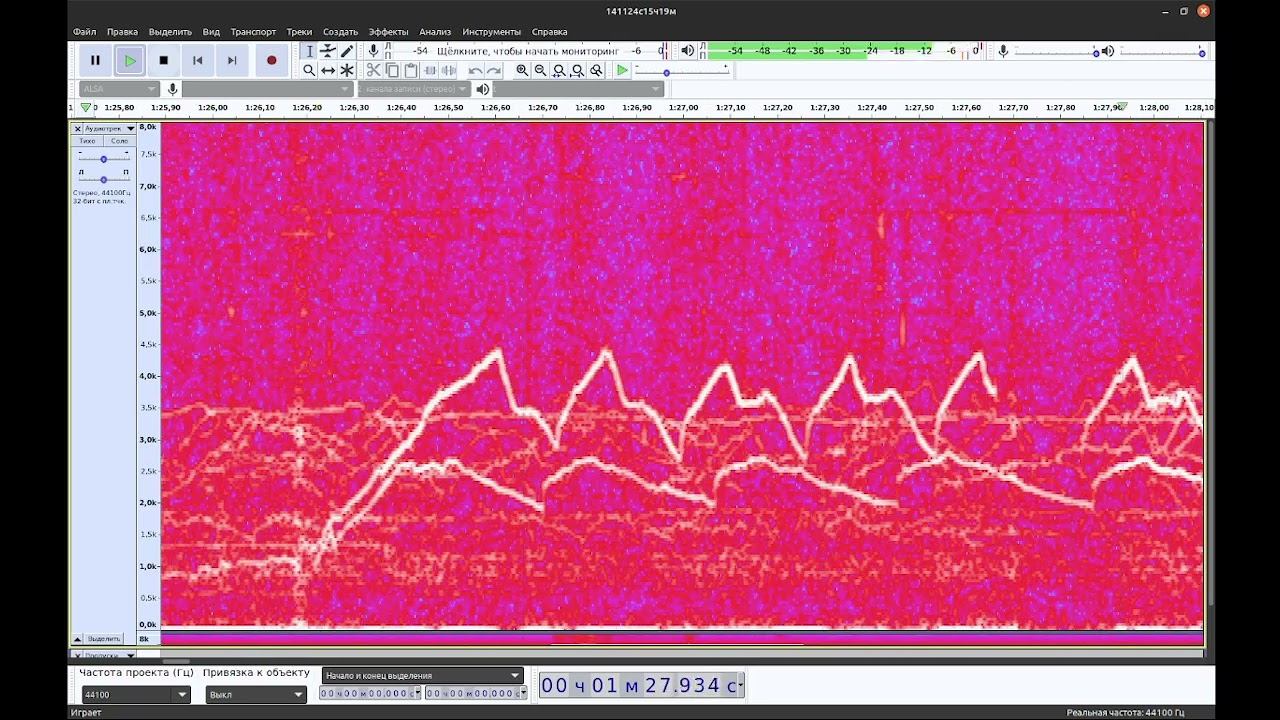Click the recording meter to start monitoring
Image resolution: width=1280 pixels, height=720 pixels.
coord(528,51)
